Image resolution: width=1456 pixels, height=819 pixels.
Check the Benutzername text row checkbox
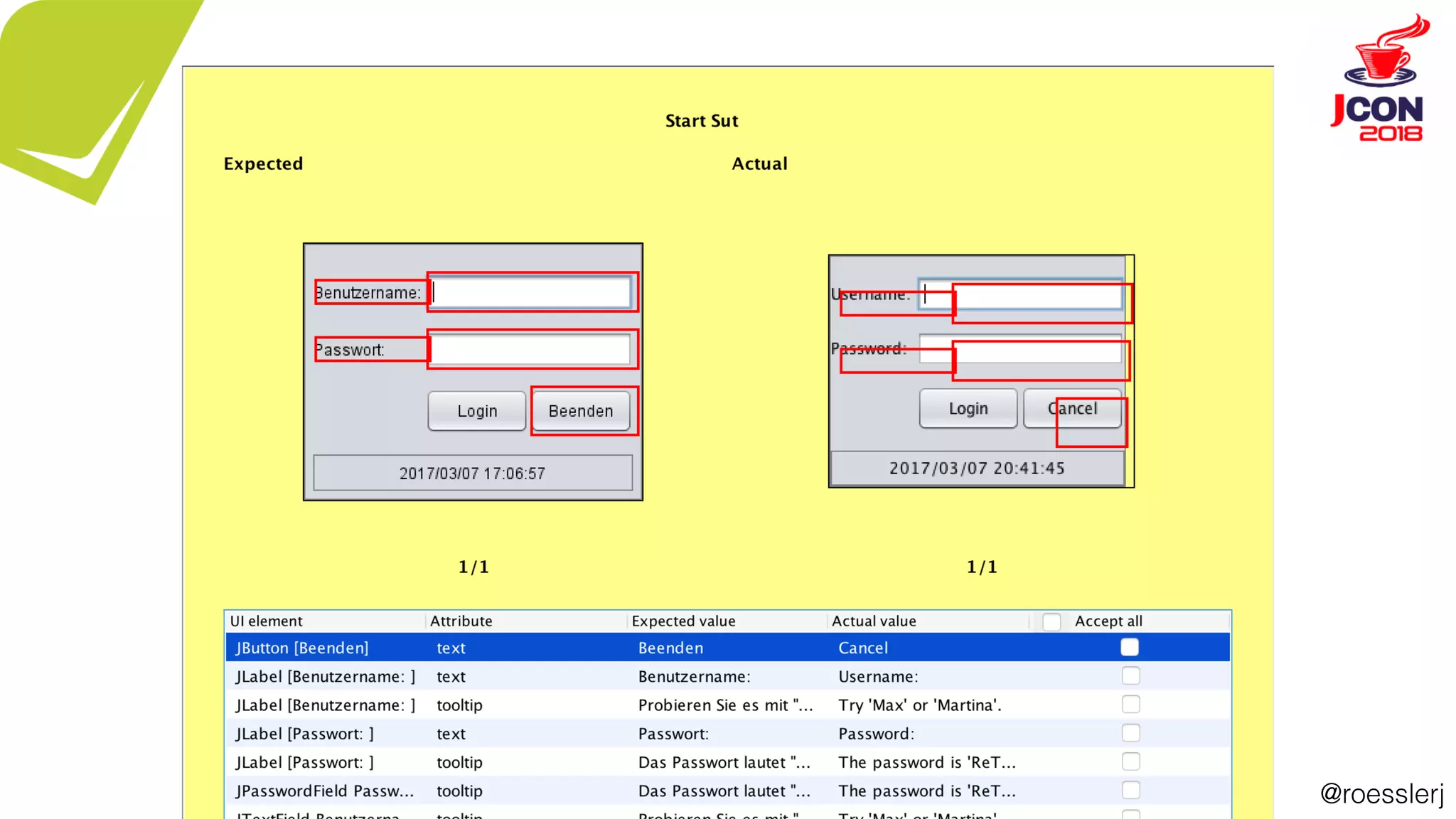coord(1130,676)
